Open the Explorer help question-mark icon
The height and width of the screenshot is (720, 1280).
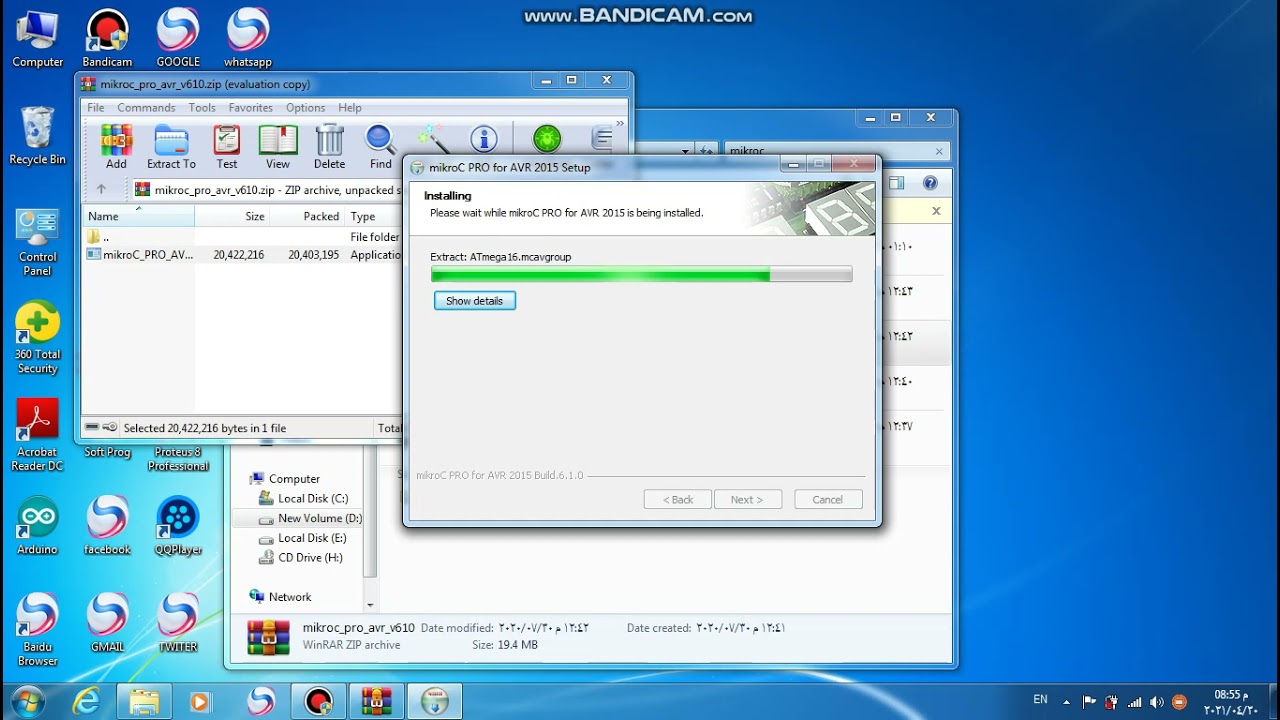(930, 183)
